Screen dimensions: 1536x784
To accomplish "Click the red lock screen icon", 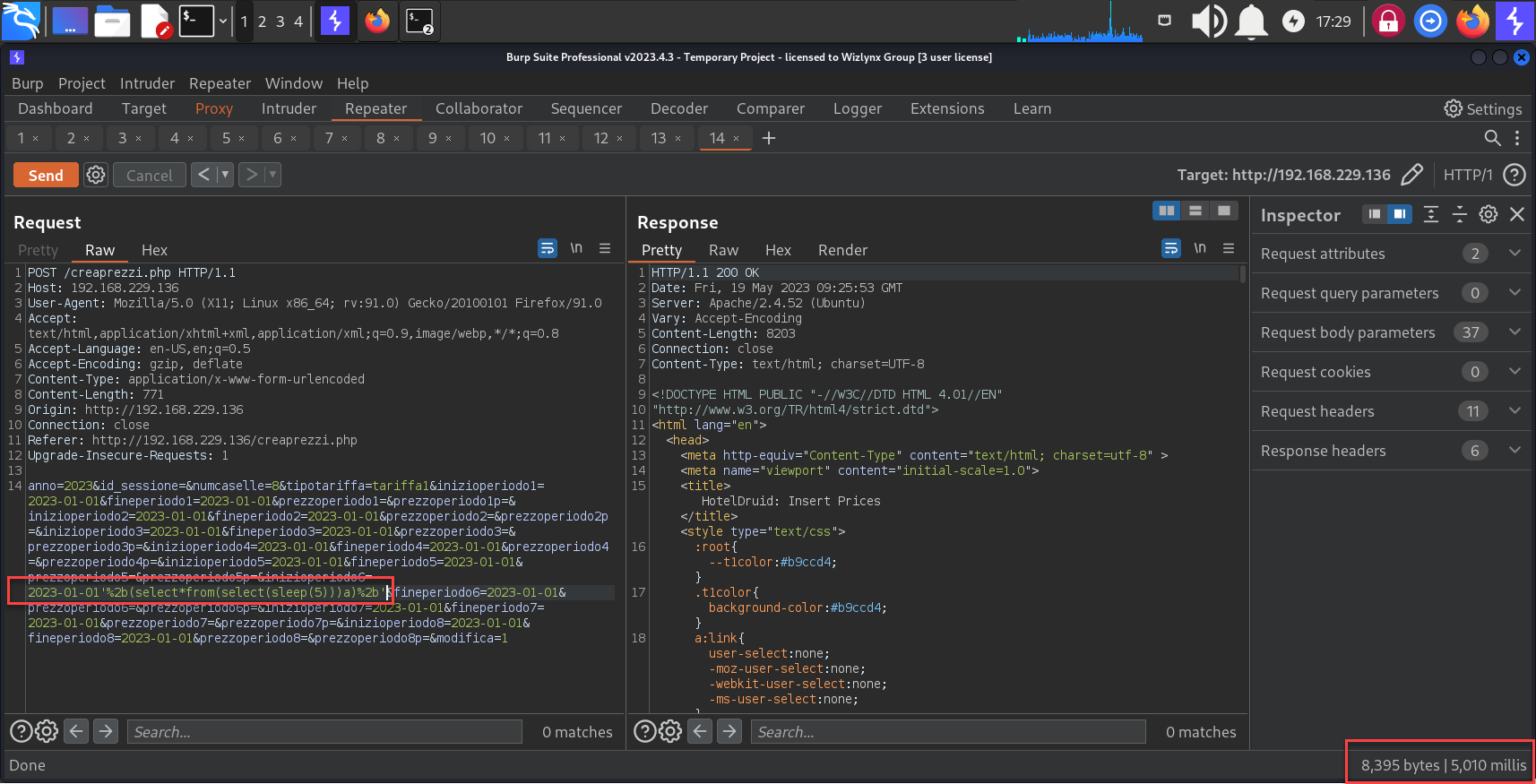I will [x=1388, y=21].
